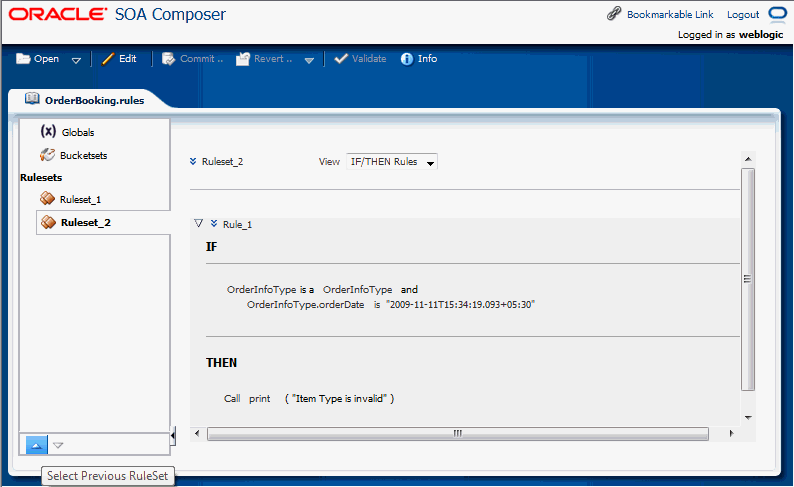Viewport: 794px width, 487px height.
Task: Open the Info button
Action: [419, 59]
